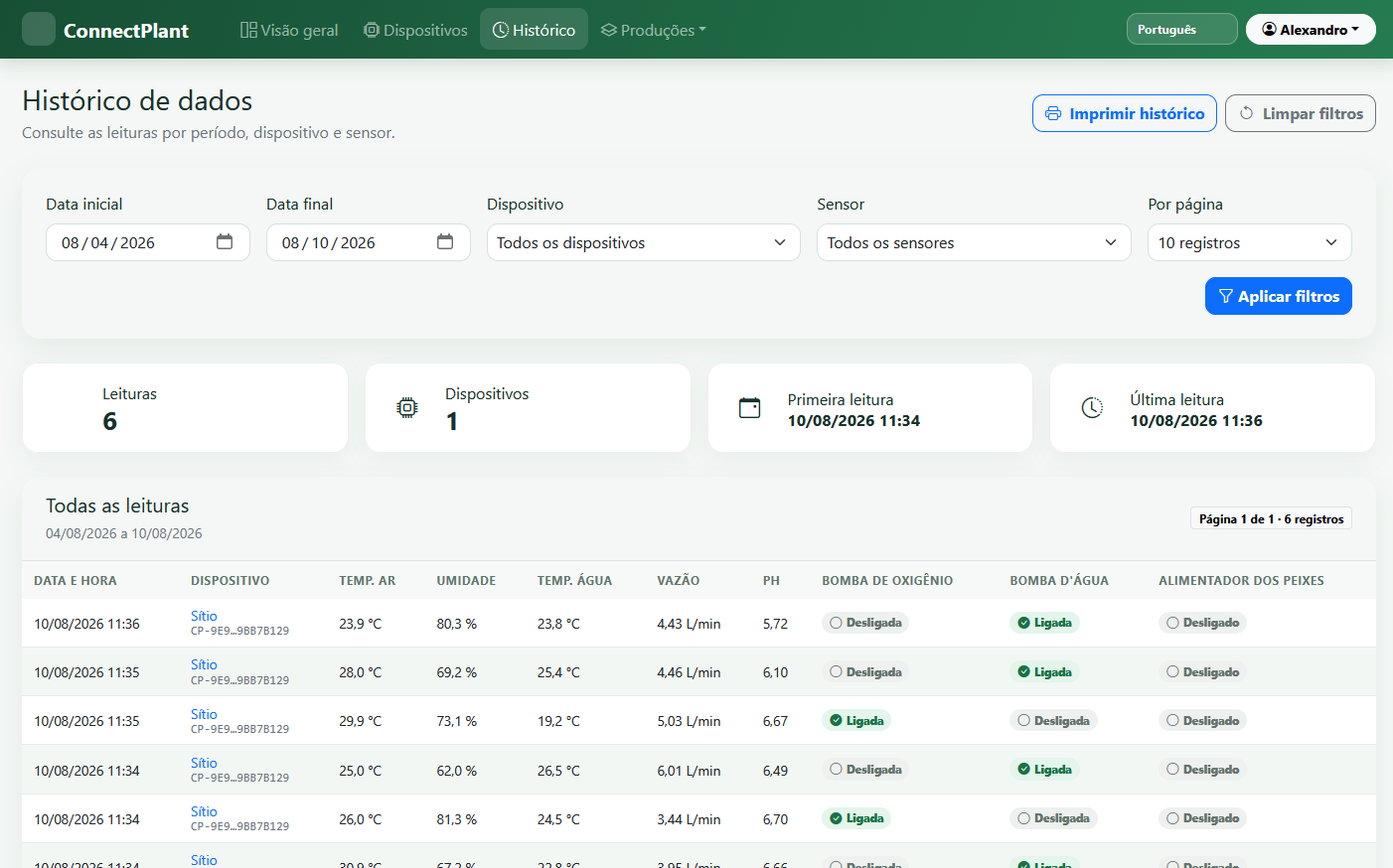Open the Português language selector

pos(1182,30)
